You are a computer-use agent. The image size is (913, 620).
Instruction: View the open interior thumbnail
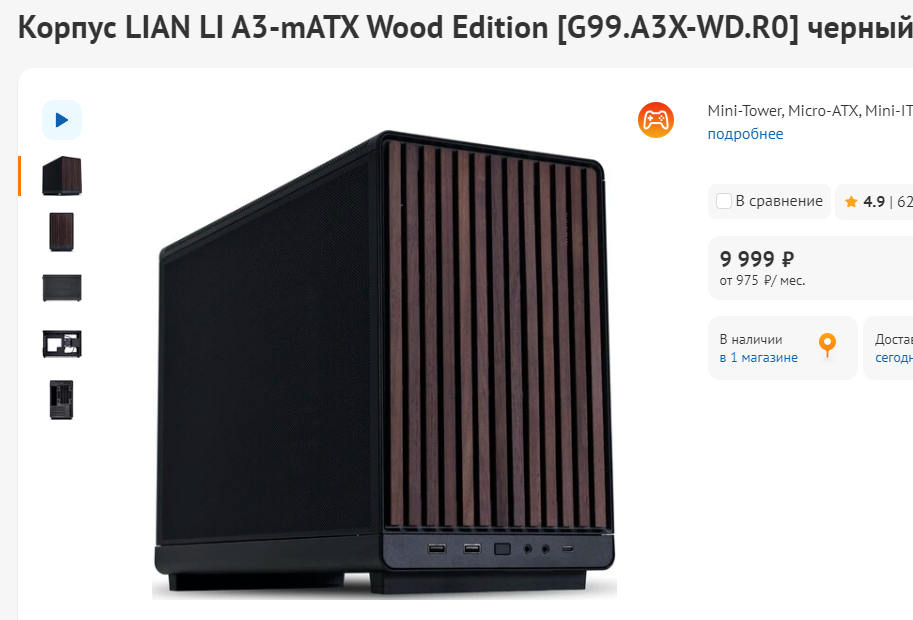(x=62, y=343)
